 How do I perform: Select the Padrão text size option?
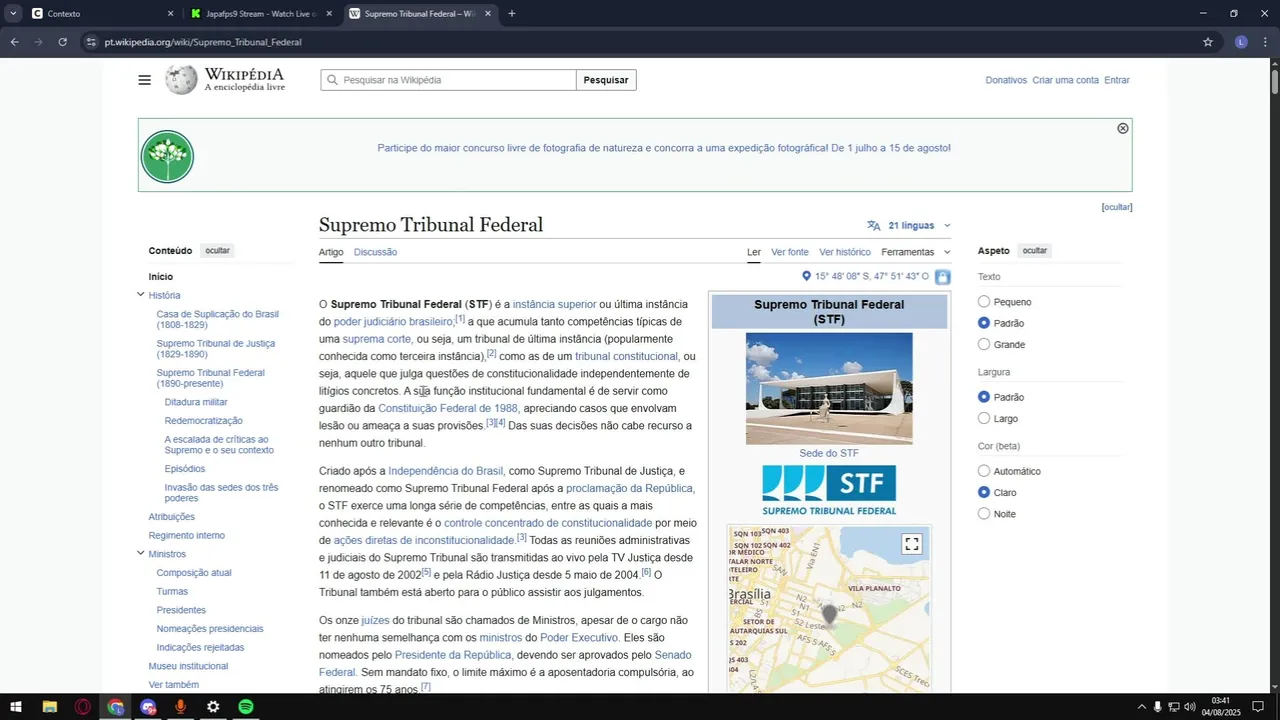984,323
